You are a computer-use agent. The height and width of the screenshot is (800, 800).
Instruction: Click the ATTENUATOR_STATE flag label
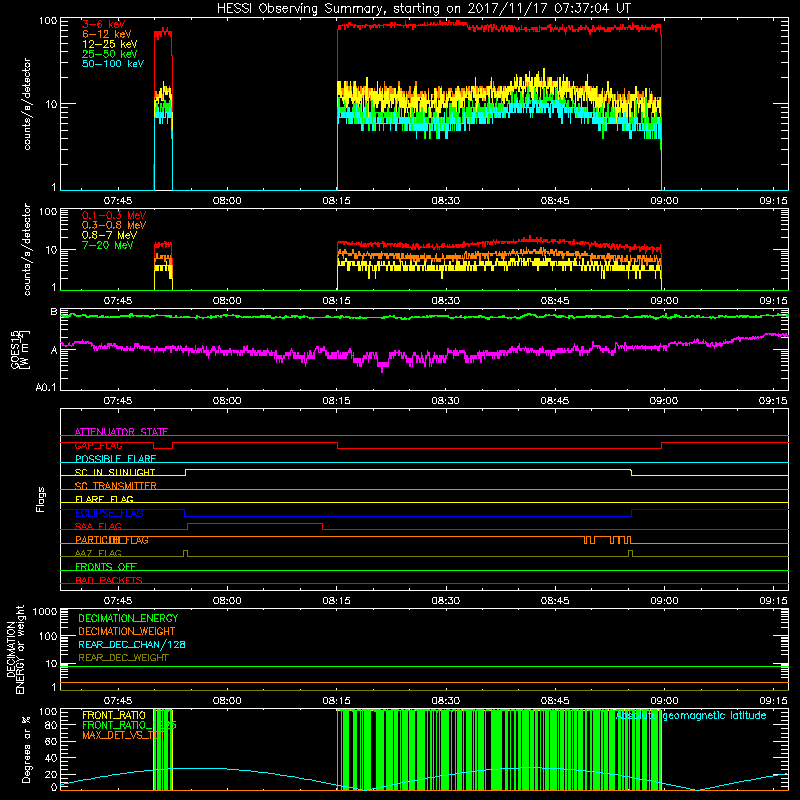point(121,432)
